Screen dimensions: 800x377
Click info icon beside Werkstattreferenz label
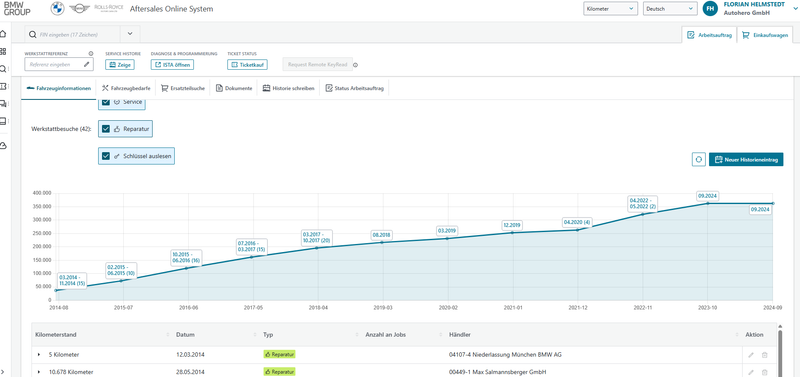91,53
